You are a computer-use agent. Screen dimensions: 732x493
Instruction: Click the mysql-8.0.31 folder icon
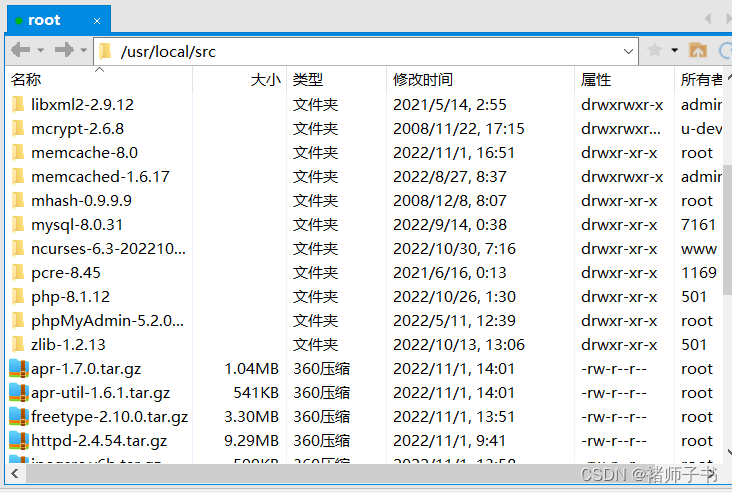[18, 224]
